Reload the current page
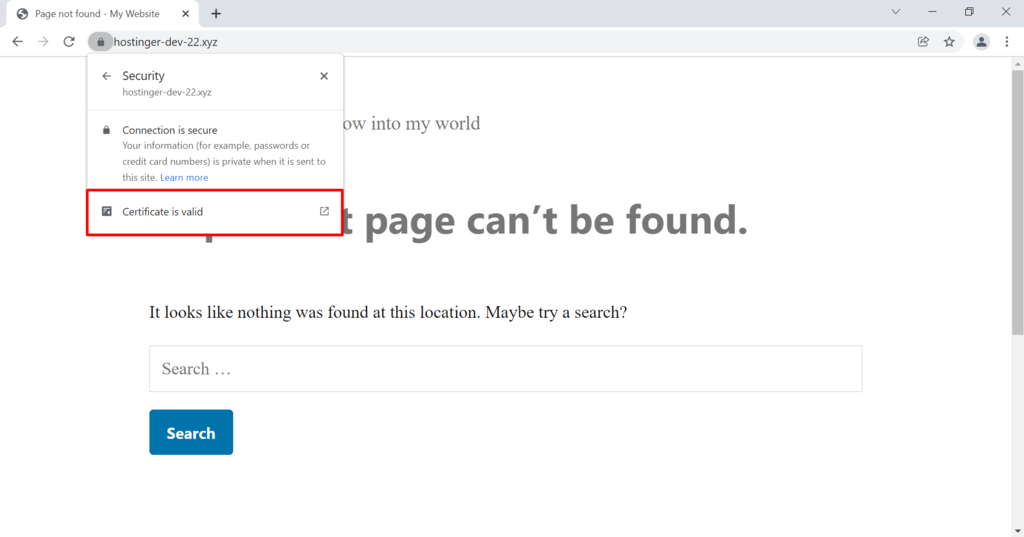Image resolution: width=1024 pixels, height=537 pixels. (69, 42)
